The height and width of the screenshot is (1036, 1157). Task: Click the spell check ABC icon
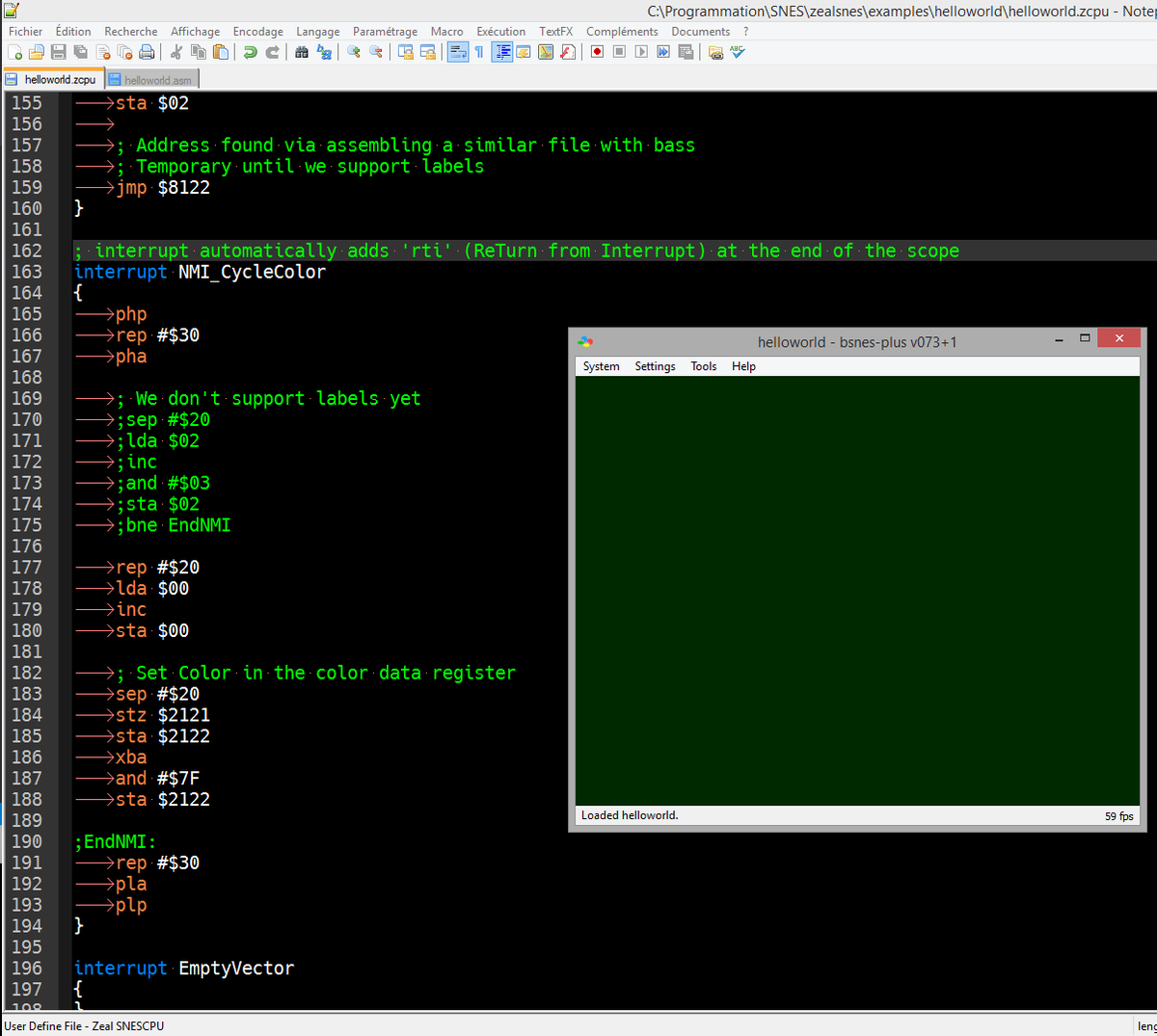click(738, 52)
